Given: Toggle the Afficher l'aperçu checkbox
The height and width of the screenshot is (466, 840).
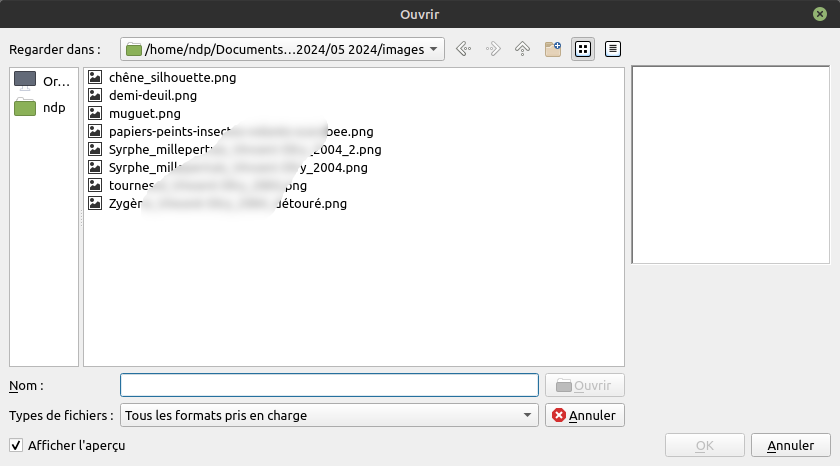Looking at the screenshot, I should point(15,445).
